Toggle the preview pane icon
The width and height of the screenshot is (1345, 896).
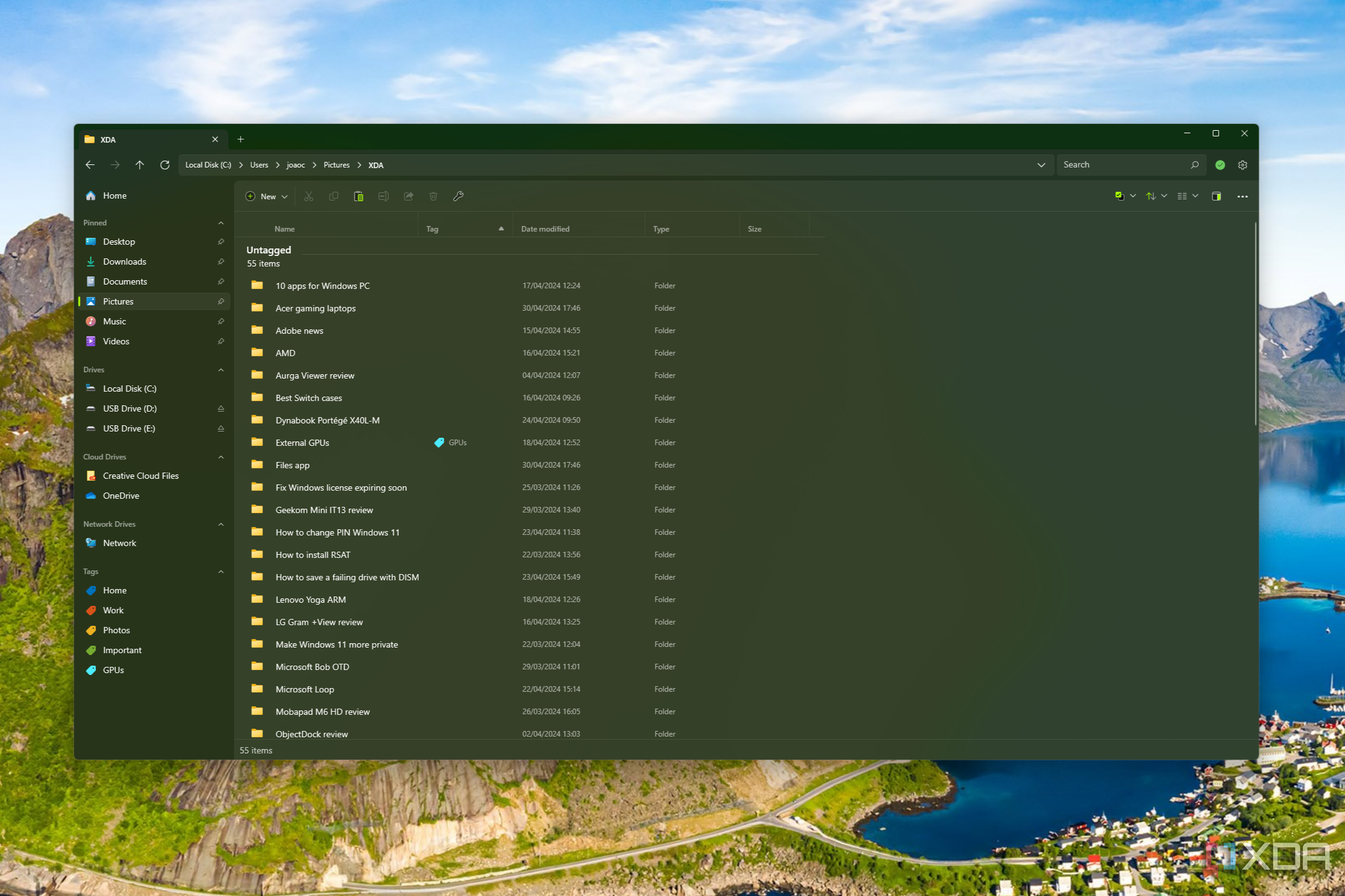1216,196
